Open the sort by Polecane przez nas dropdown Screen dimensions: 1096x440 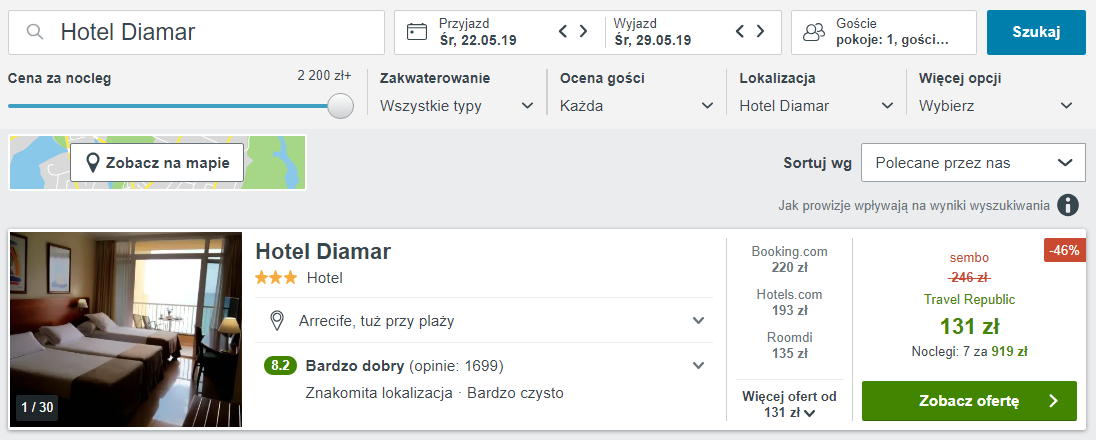973,163
